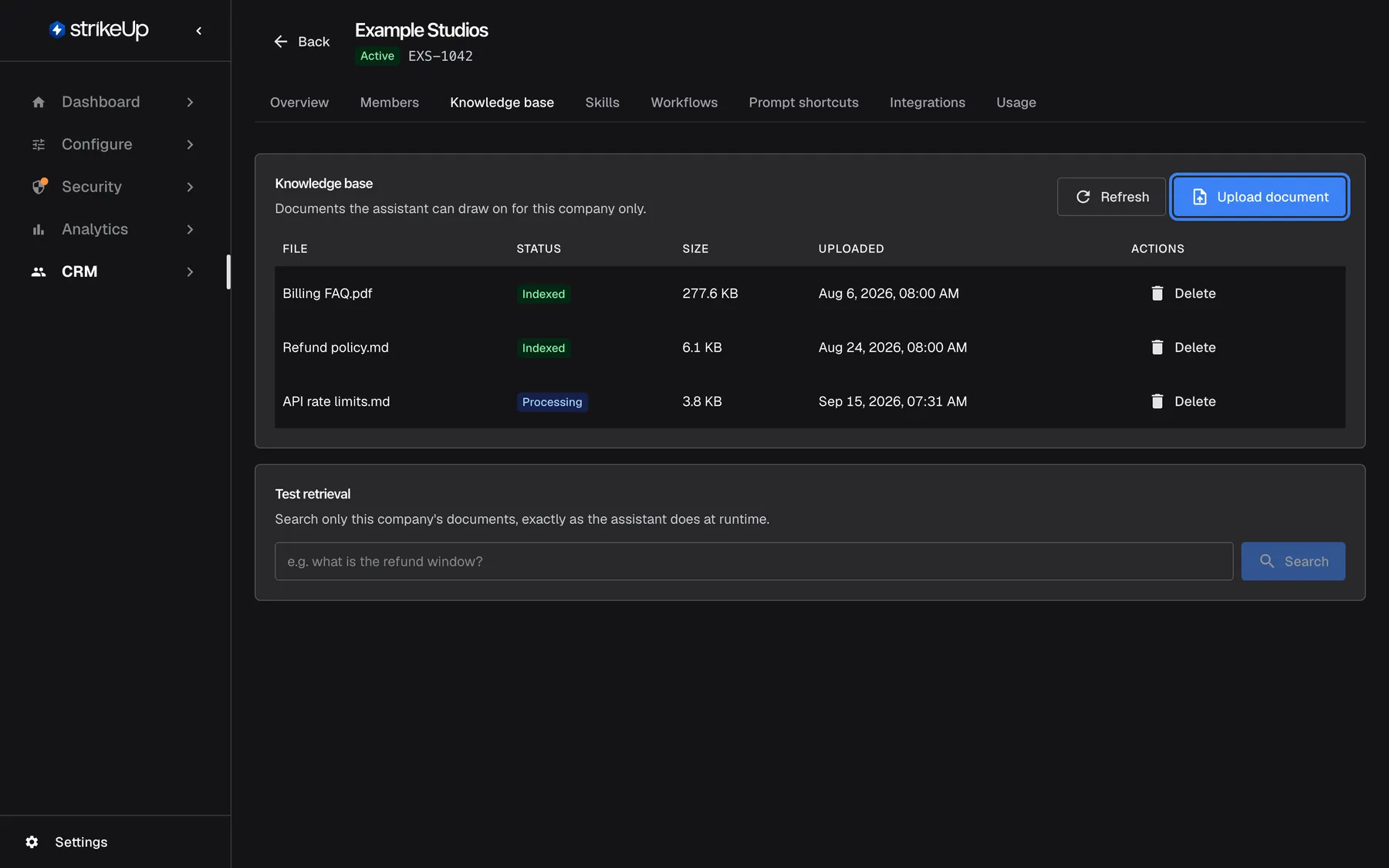Click the Billing FAQ.pdf file name
Image resolution: width=1389 pixels, height=868 pixels.
tap(327, 293)
